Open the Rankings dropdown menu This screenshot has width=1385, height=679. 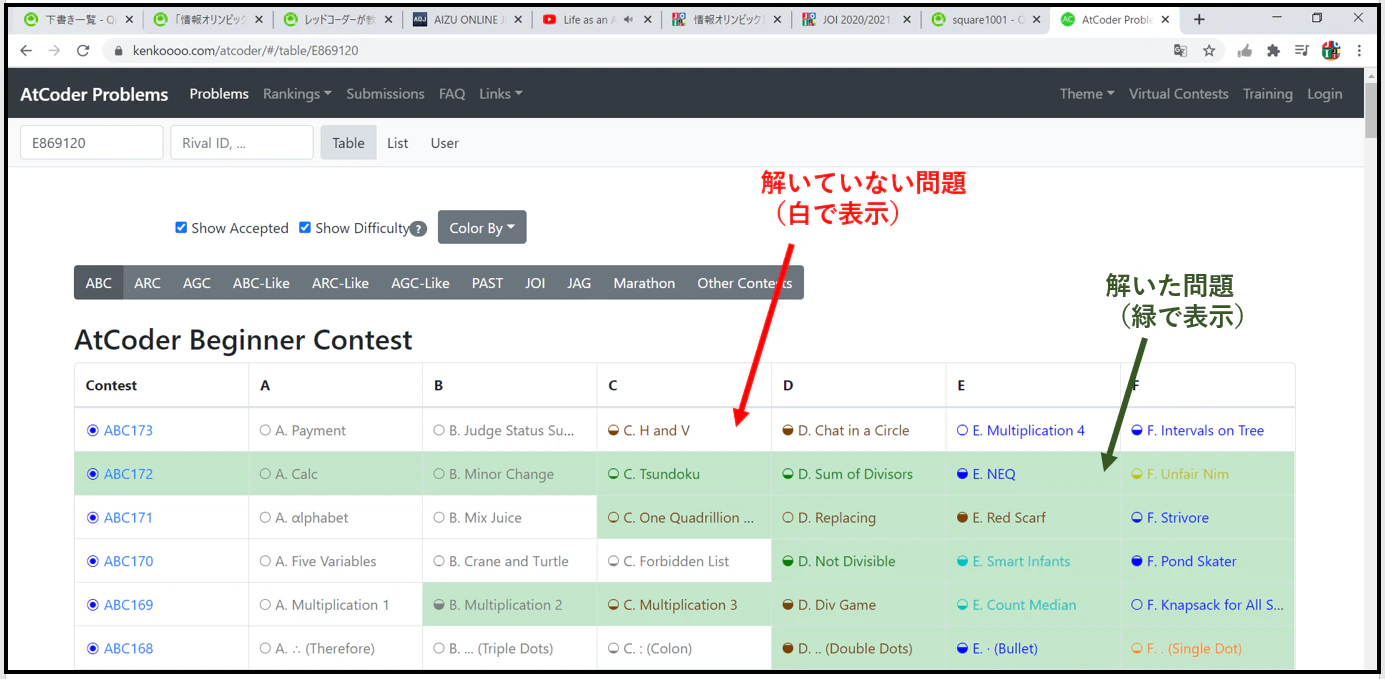tap(297, 94)
